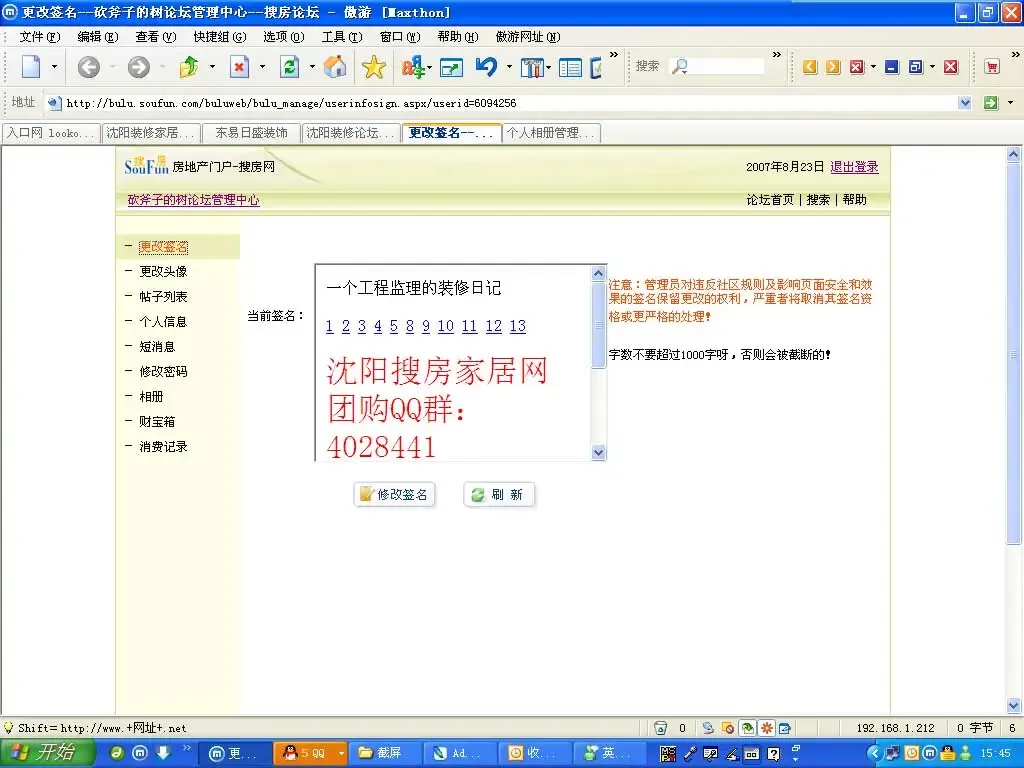This screenshot has height=768, width=1024.
Task: Click the 刷新 button
Action: 499,494
